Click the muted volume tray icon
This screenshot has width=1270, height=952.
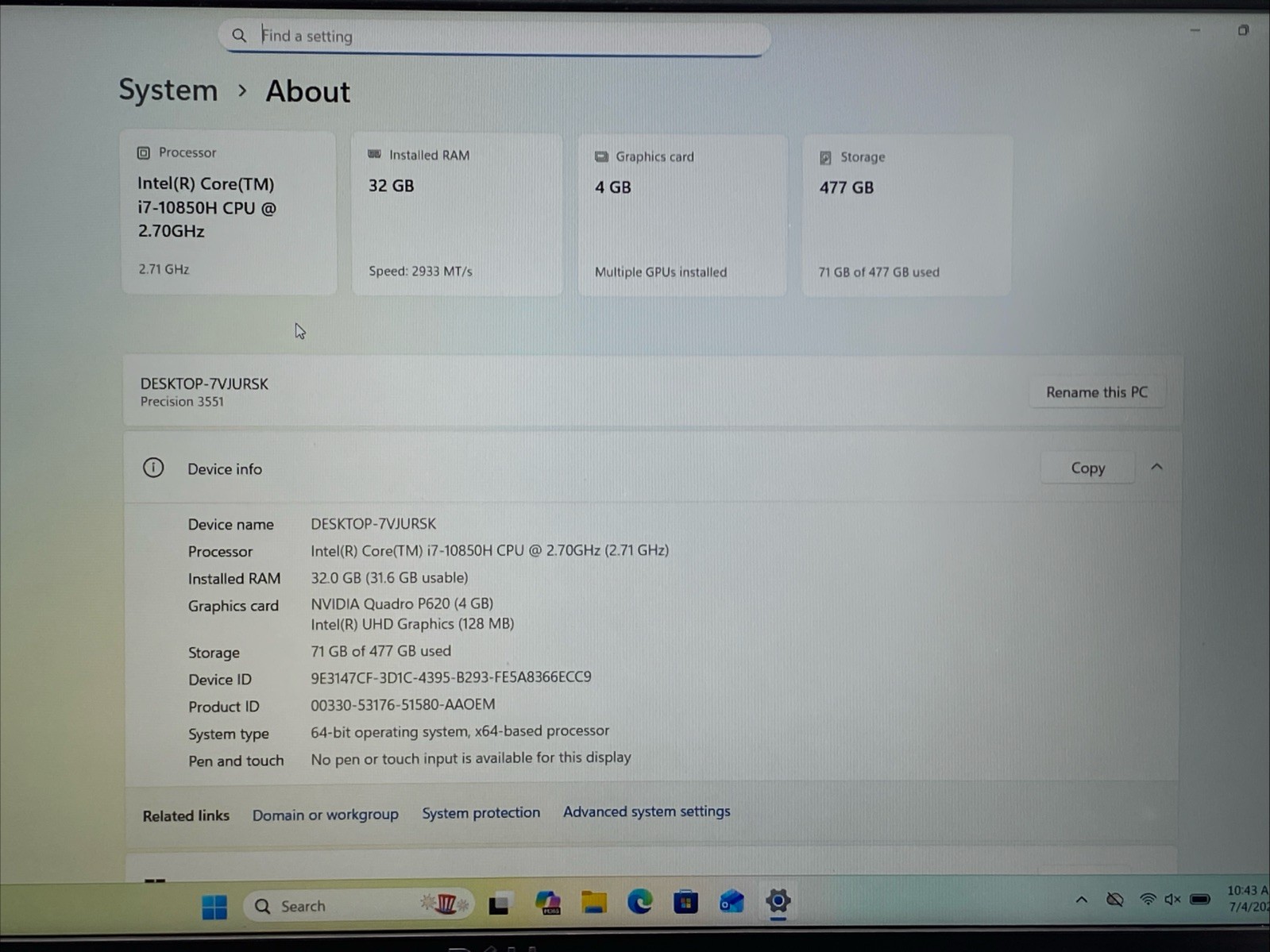click(1172, 900)
